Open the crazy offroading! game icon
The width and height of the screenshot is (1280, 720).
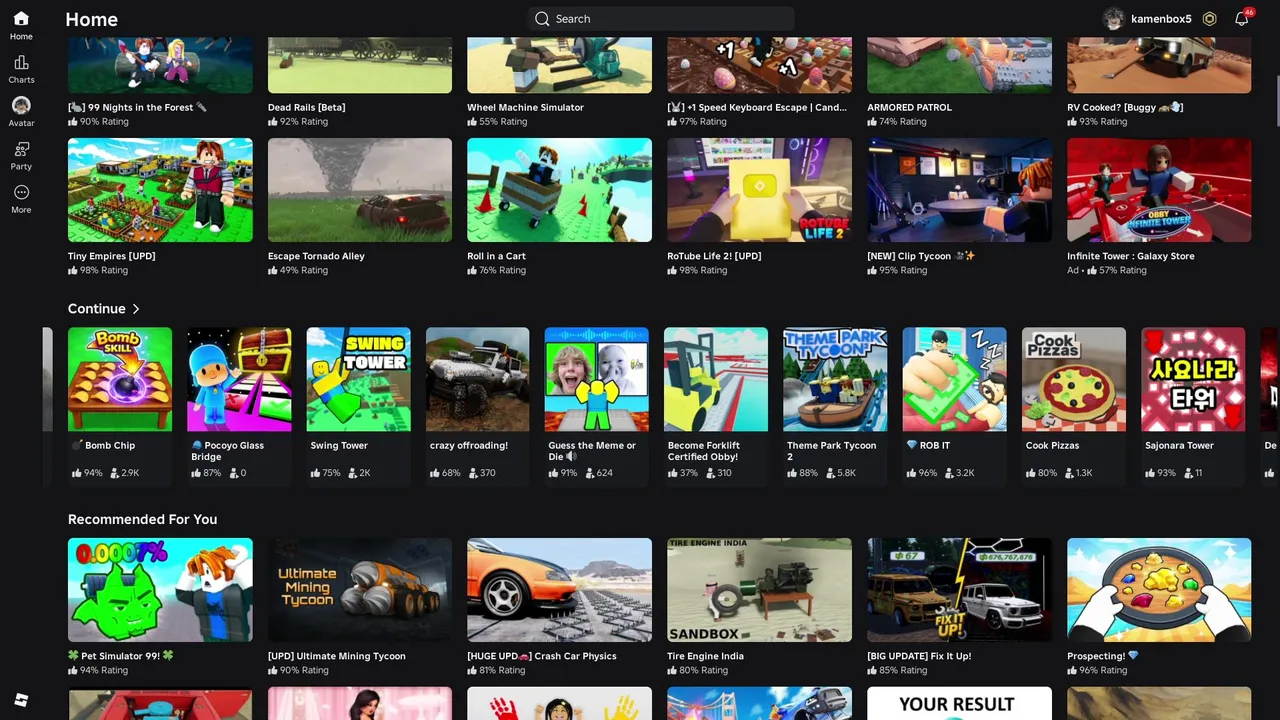(478, 379)
